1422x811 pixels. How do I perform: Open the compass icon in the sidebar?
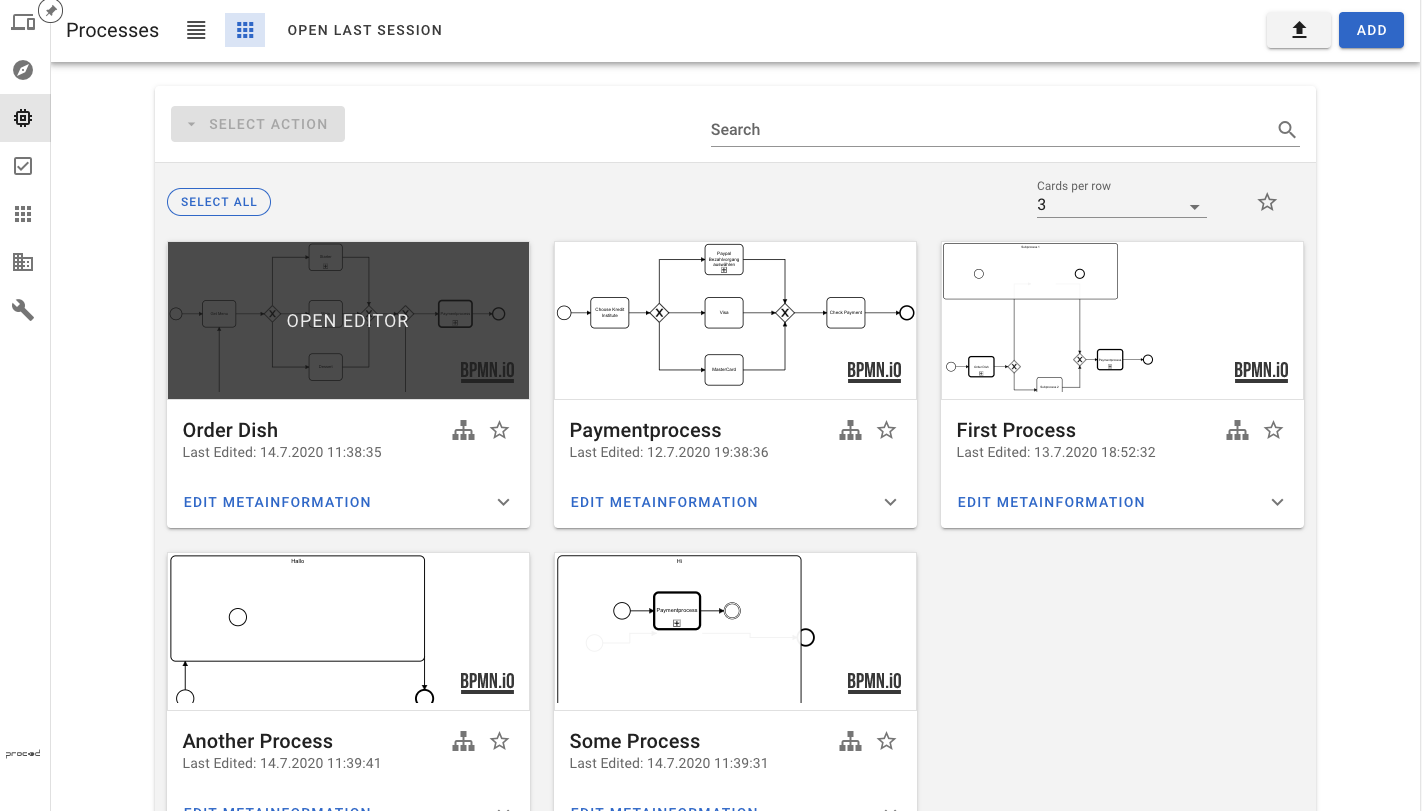pos(23,70)
